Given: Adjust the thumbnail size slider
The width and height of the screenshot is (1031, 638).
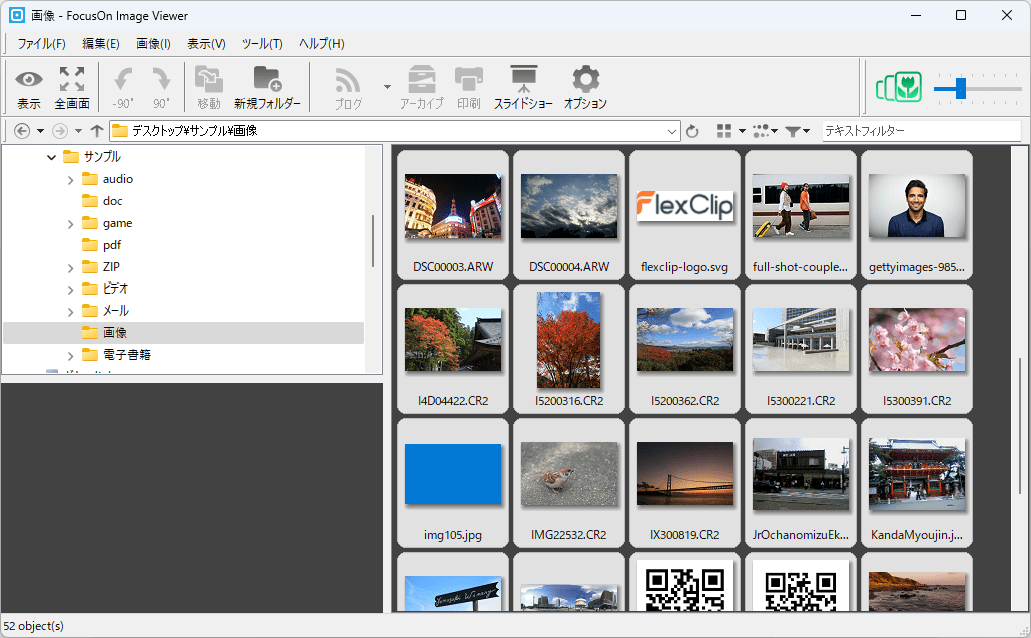Looking at the screenshot, I should tap(961, 88).
